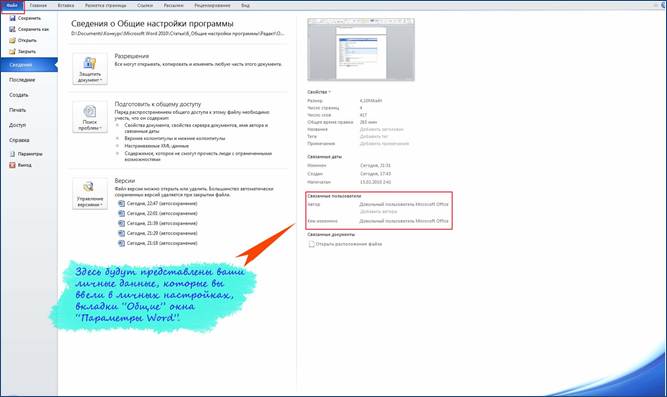The image size is (667, 397).
Task: Open autosaved version from Сегодня, 21:29
Action: [x=158, y=233]
